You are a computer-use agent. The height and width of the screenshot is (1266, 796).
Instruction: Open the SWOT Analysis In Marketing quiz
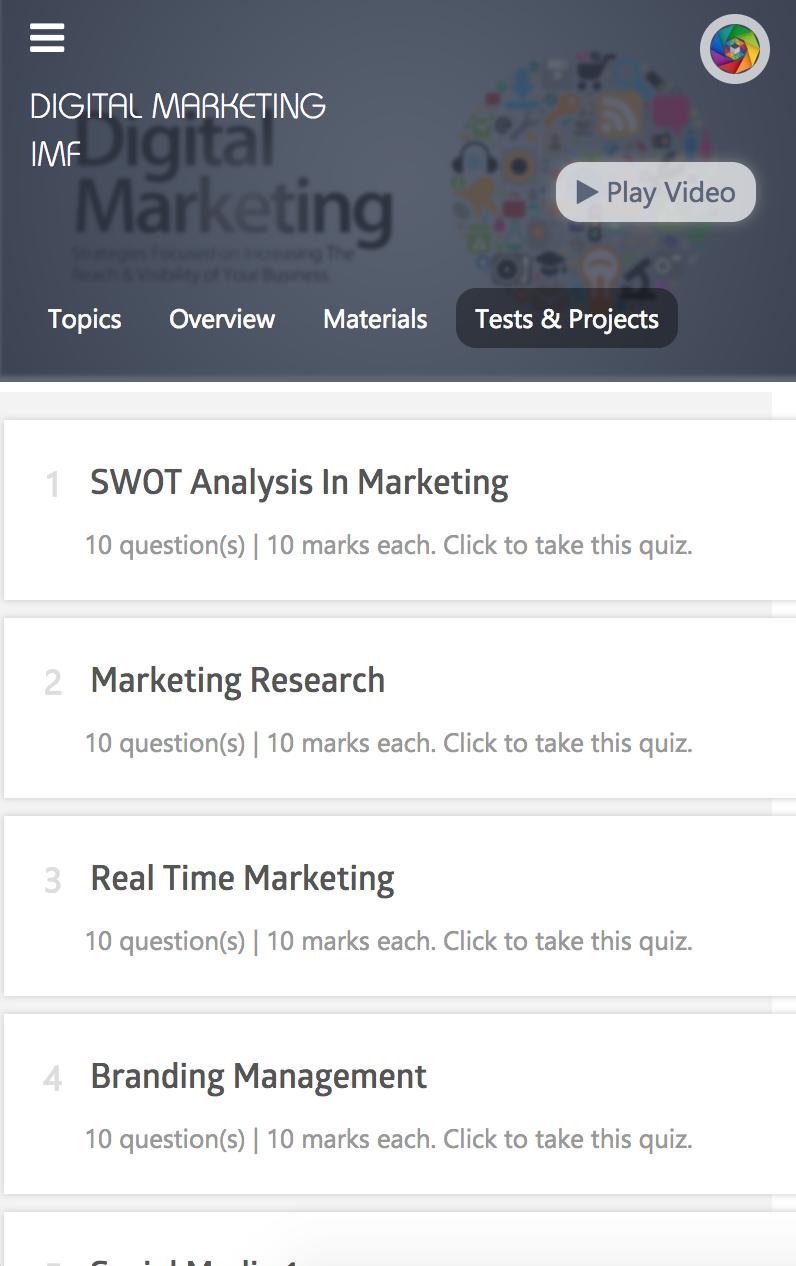tap(299, 483)
